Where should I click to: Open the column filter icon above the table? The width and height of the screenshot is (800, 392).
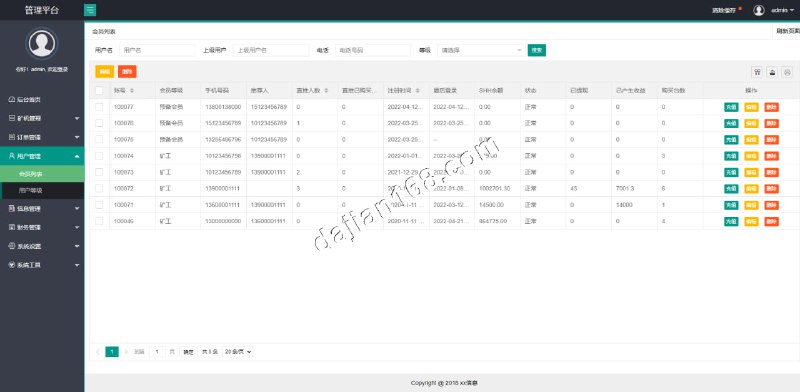point(758,72)
